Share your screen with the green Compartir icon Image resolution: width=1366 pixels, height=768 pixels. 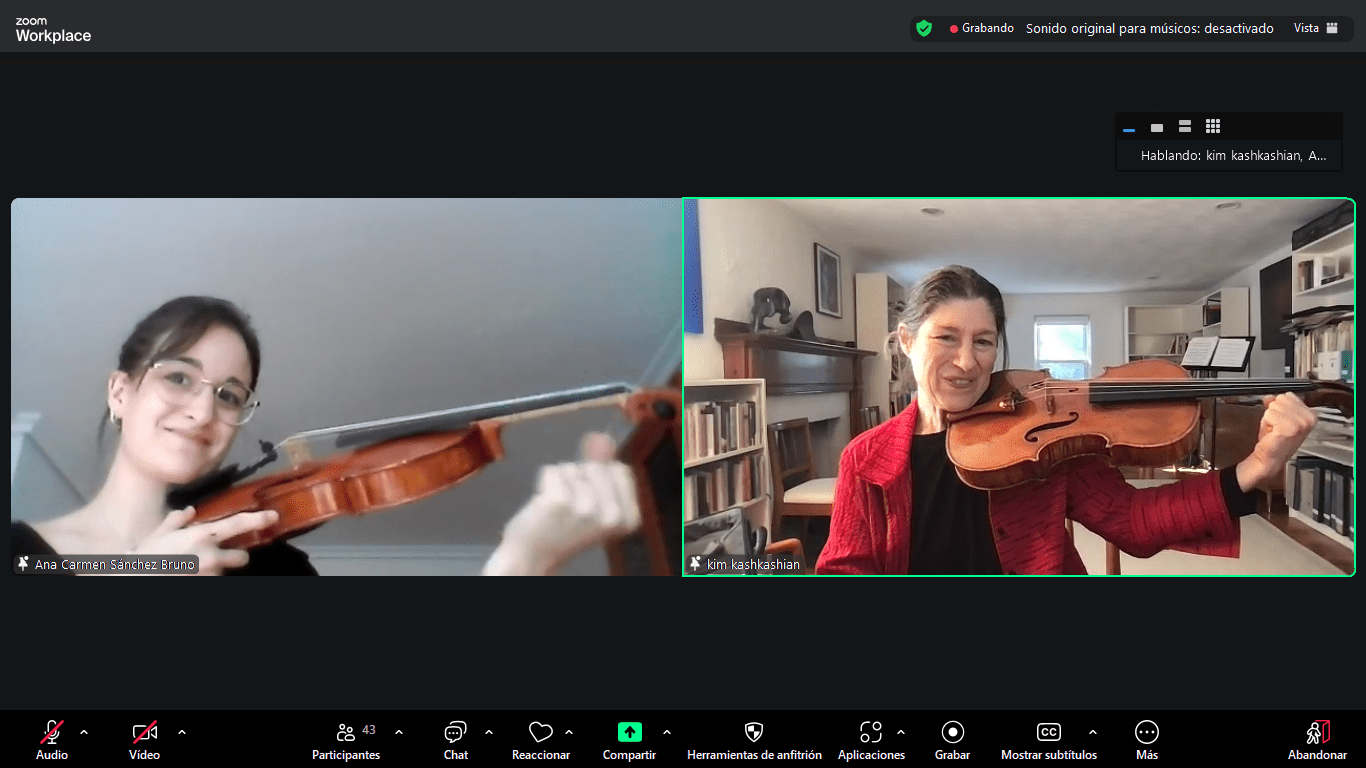coord(629,731)
